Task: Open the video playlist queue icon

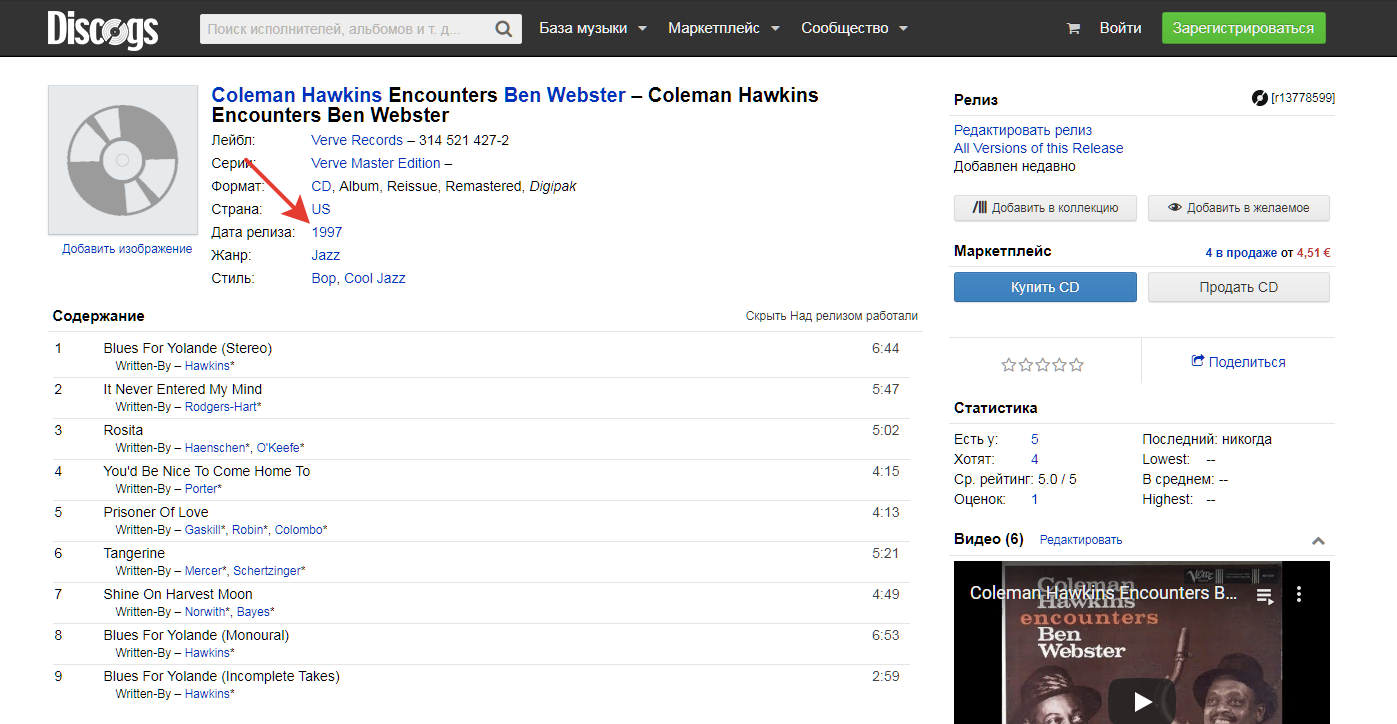Action: click(1265, 595)
